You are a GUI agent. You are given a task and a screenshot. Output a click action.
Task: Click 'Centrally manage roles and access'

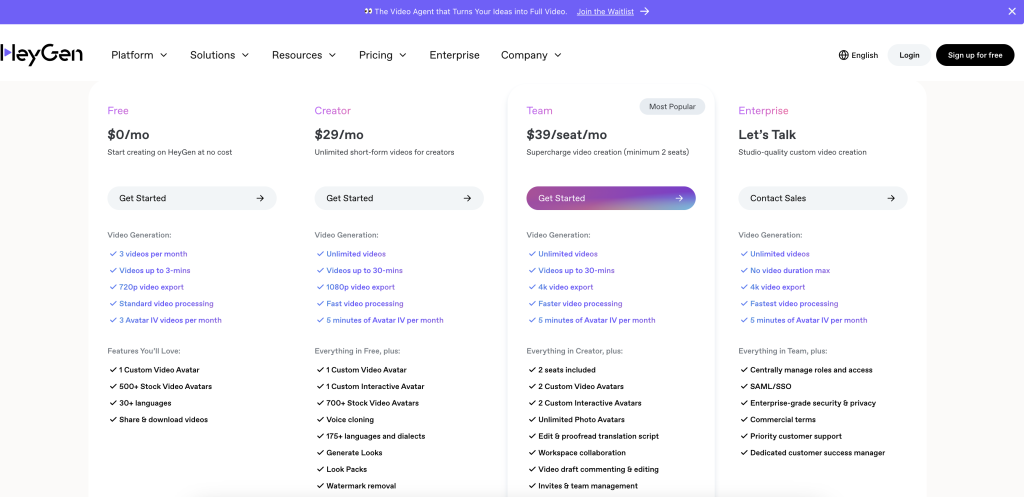point(811,370)
